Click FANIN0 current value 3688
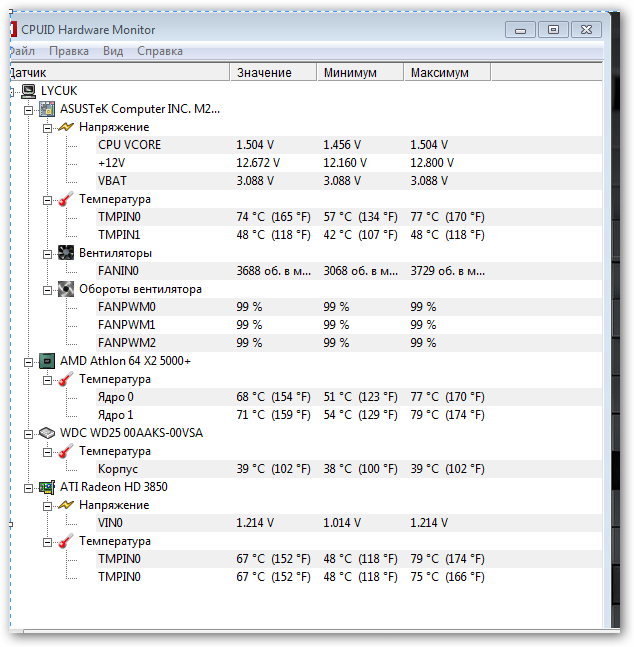634x647 pixels. pos(273,271)
